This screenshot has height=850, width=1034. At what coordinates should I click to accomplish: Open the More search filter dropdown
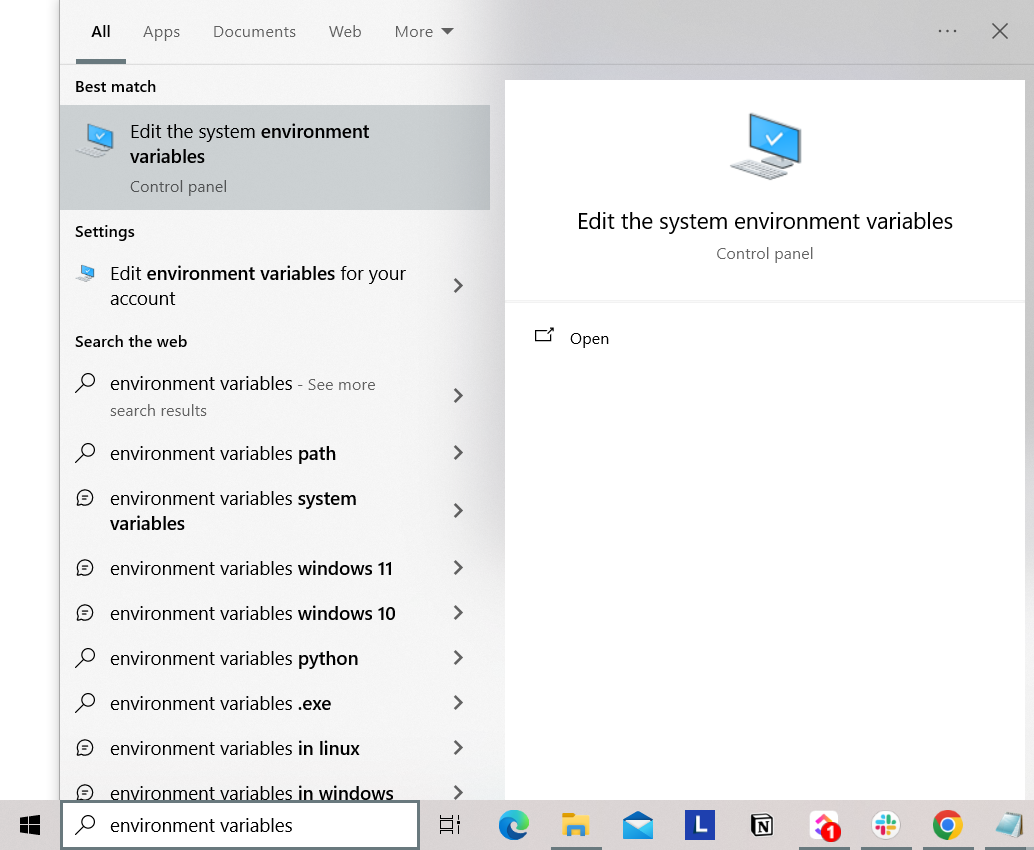point(423,31)
